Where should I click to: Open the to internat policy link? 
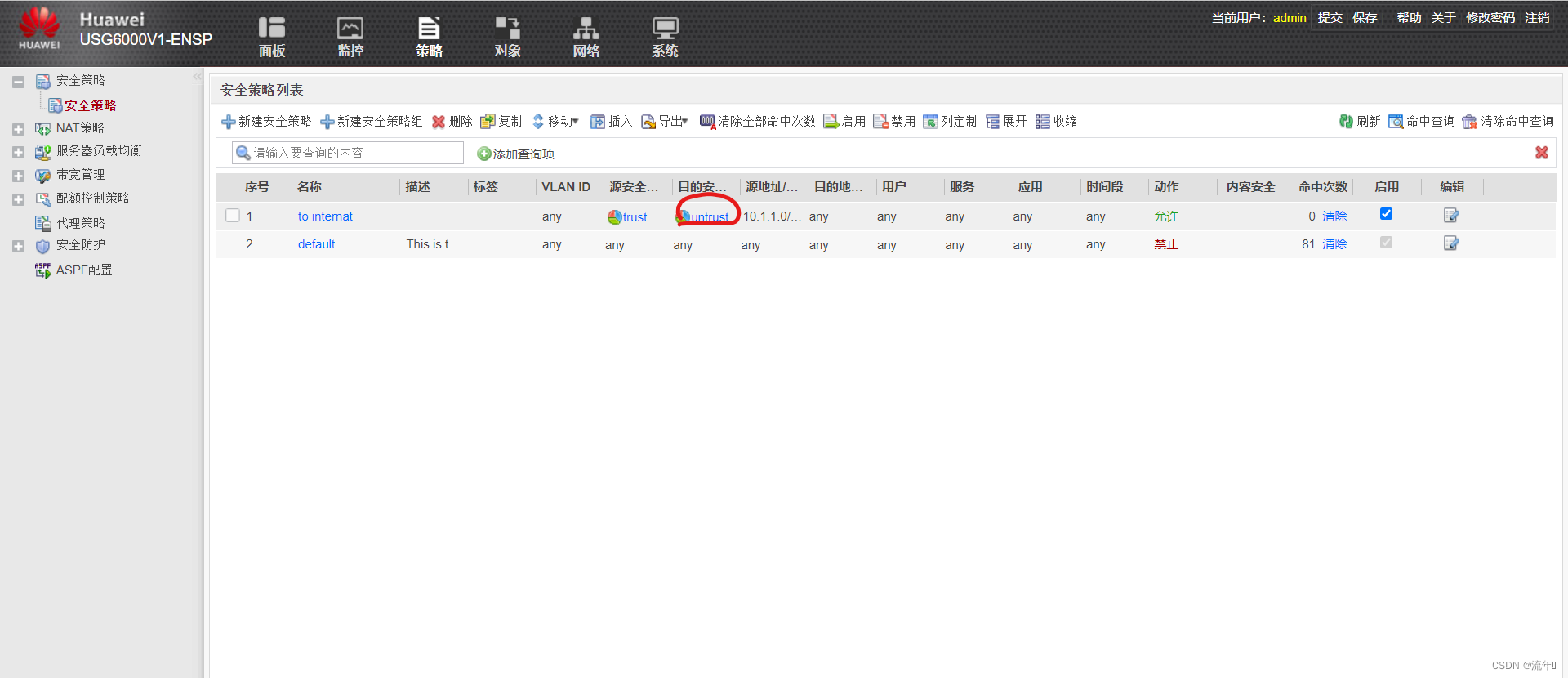click(x=325, y=216)
